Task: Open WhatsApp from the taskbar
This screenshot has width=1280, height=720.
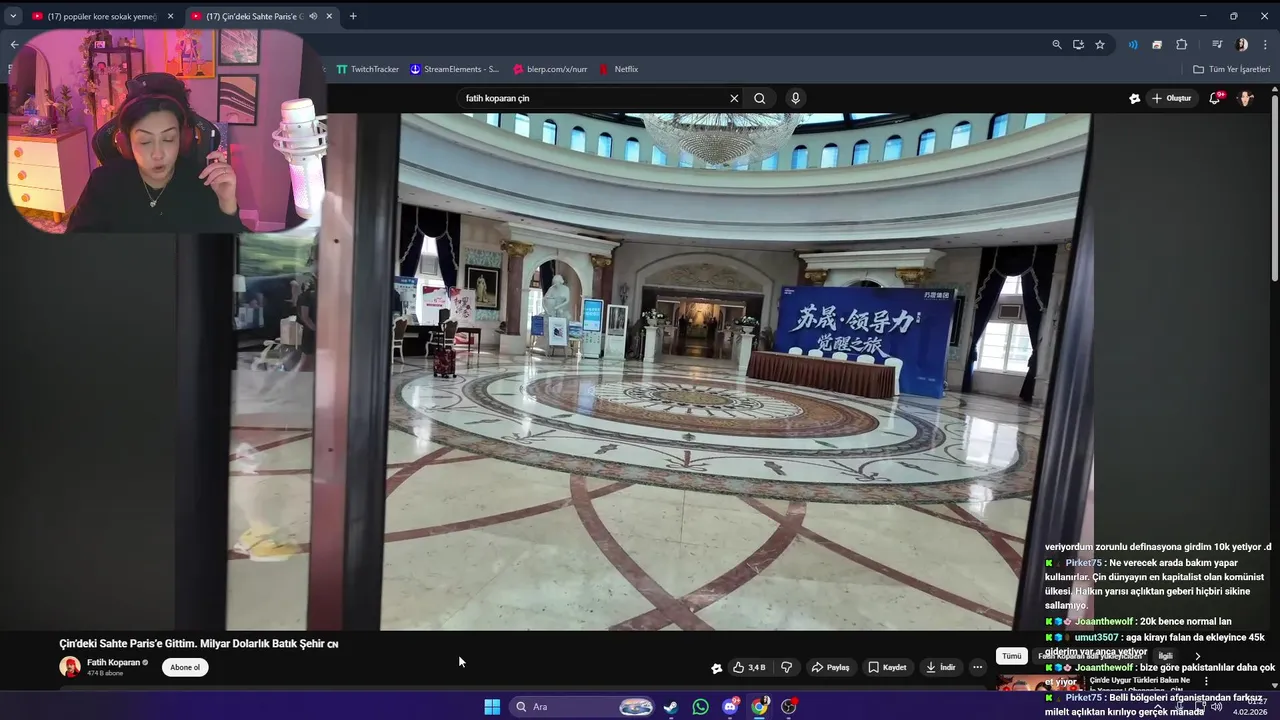Action: (701, 707)
